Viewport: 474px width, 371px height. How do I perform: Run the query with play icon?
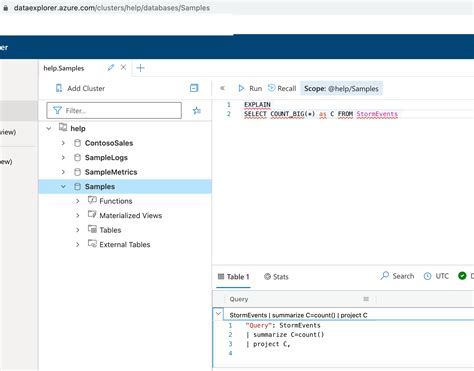241,88
